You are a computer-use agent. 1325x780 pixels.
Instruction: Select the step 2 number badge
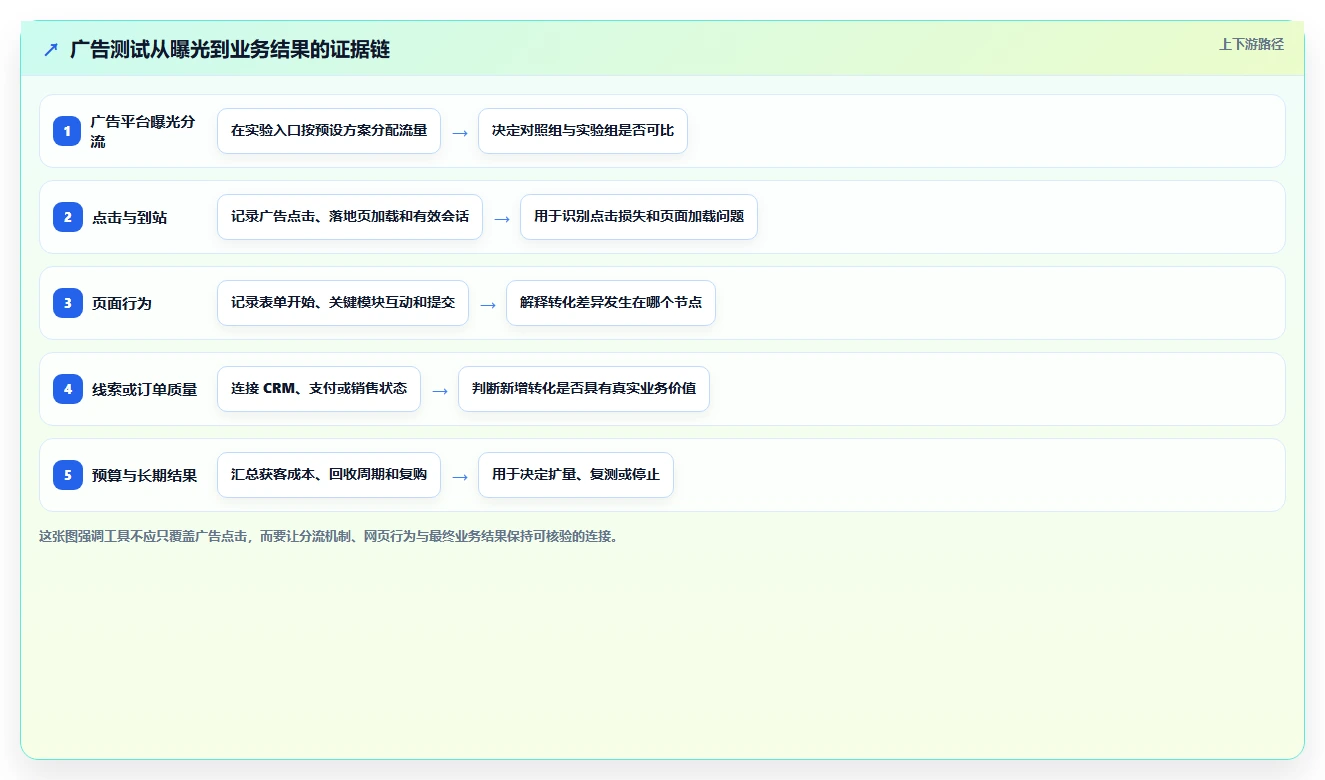point(68,217)
